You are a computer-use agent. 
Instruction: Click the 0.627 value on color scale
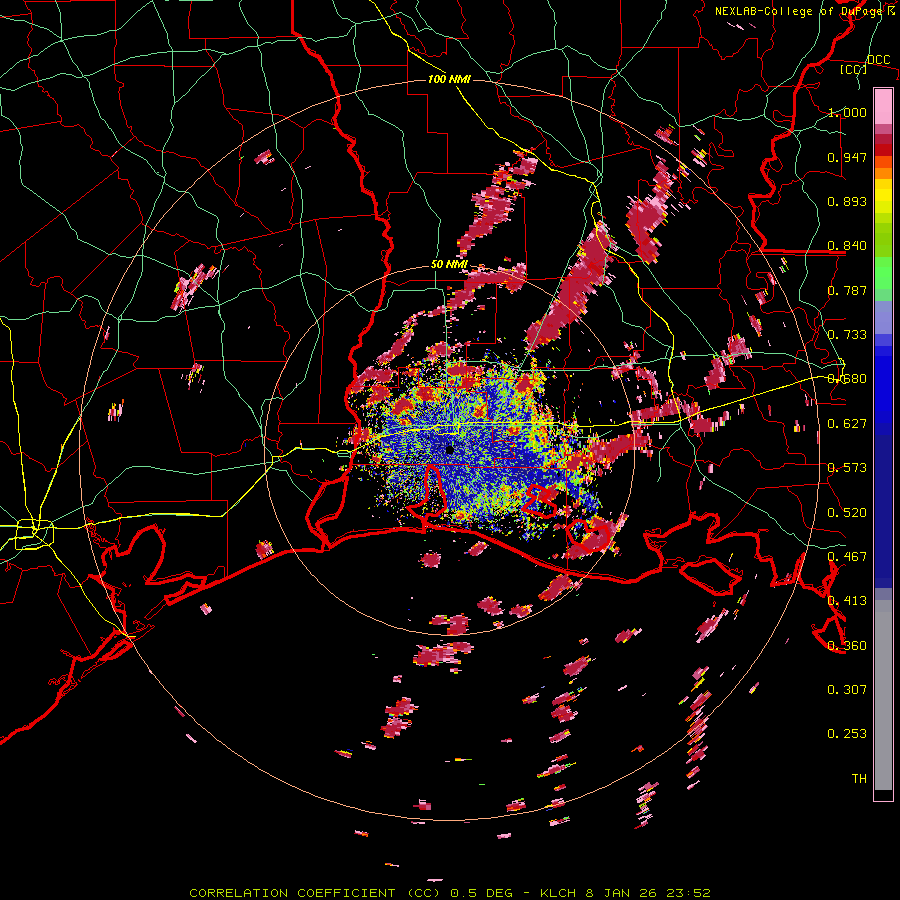click(x=847, y=424)
